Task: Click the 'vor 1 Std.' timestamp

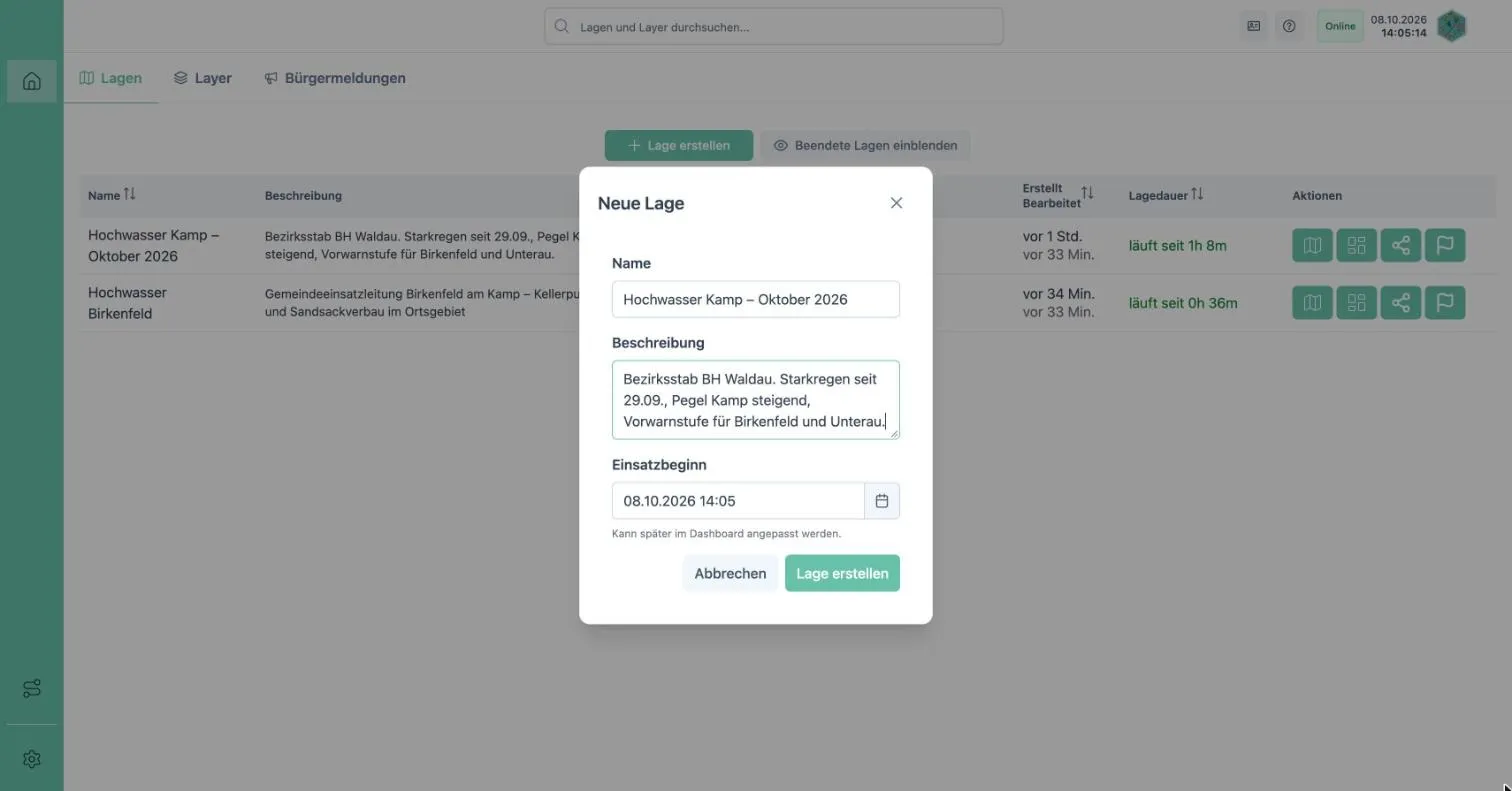Action: pyautogui.click(x=1052, y=236)
